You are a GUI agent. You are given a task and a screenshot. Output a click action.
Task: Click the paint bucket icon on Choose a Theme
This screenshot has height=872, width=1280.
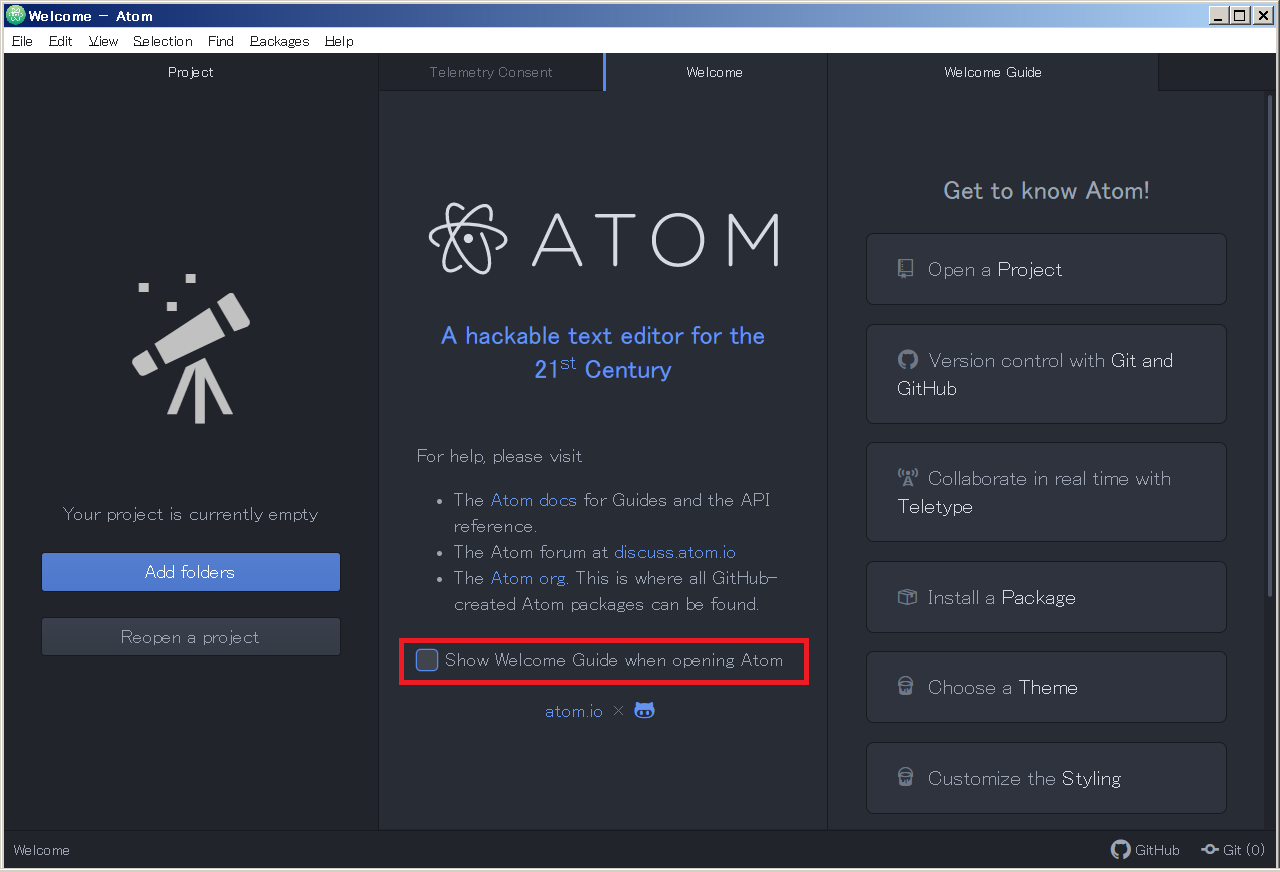[906, 686]
